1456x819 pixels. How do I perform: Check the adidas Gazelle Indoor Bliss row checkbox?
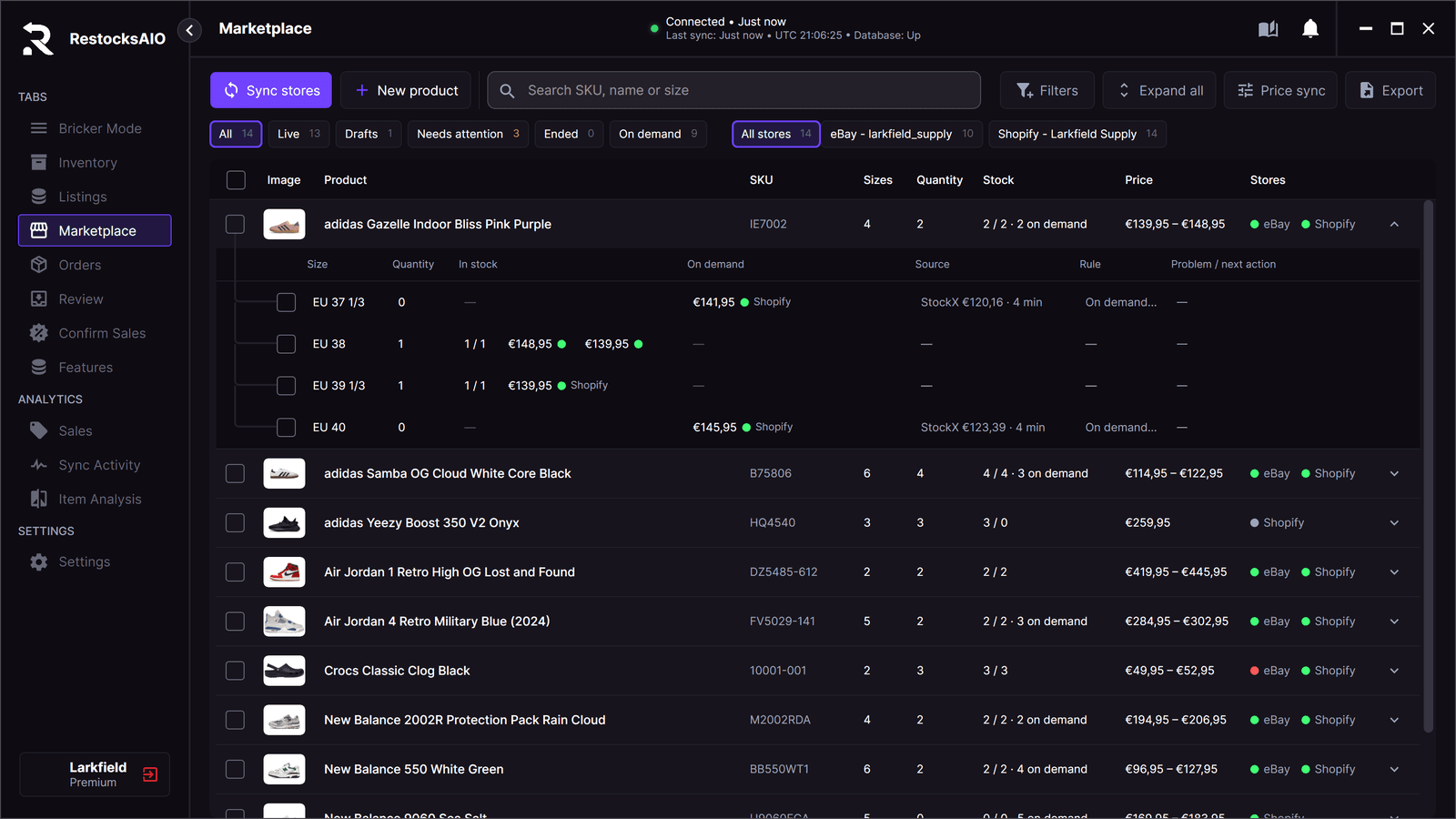pos(236,224)
